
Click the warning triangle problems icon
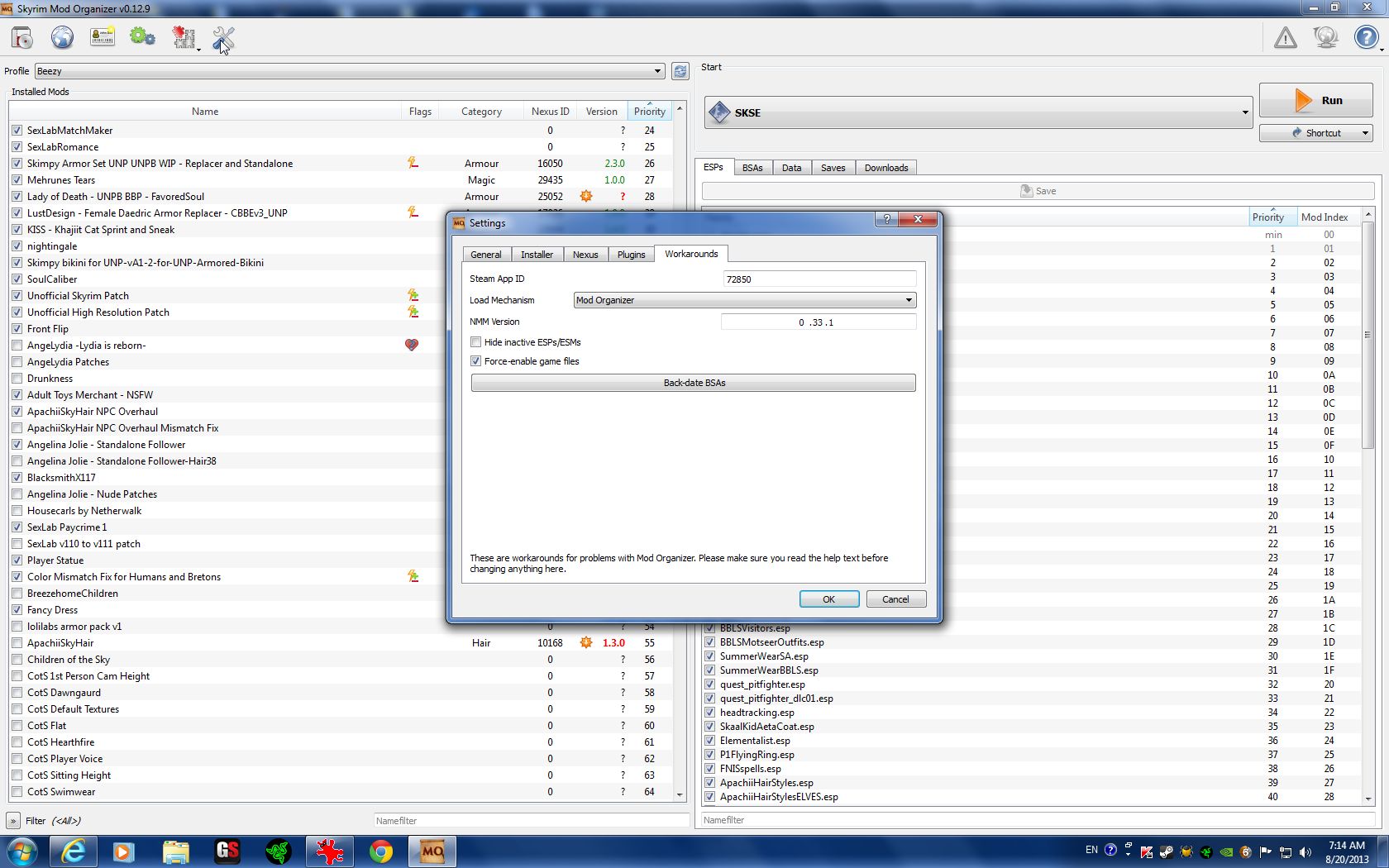(x=1285, y=38)
